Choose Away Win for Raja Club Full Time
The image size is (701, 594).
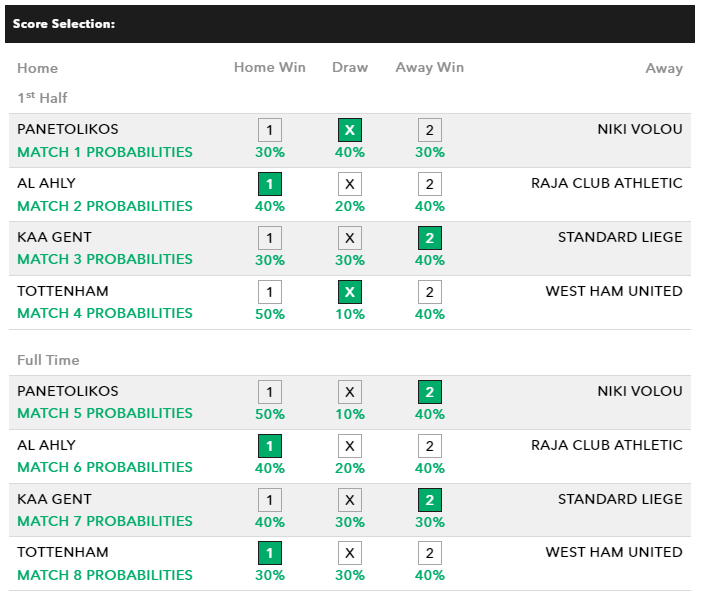(429, 446)
